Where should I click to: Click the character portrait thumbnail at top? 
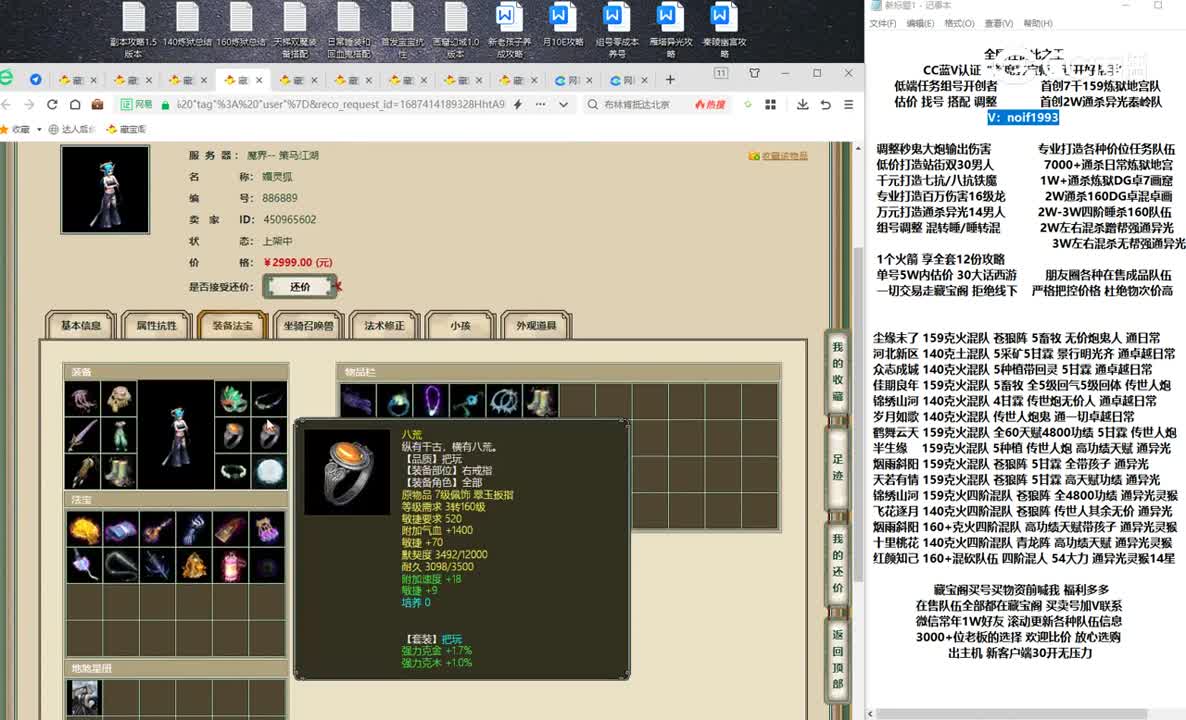point(105,189)
